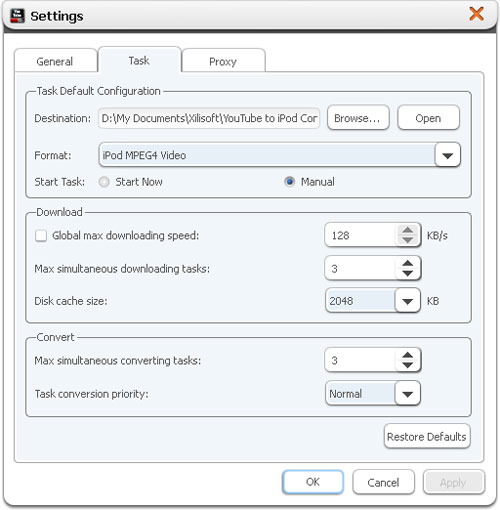Increase max simultaneous downloading tasks
Image resolution: width=500 pixels, height=510 pixels.
(408, 263)
